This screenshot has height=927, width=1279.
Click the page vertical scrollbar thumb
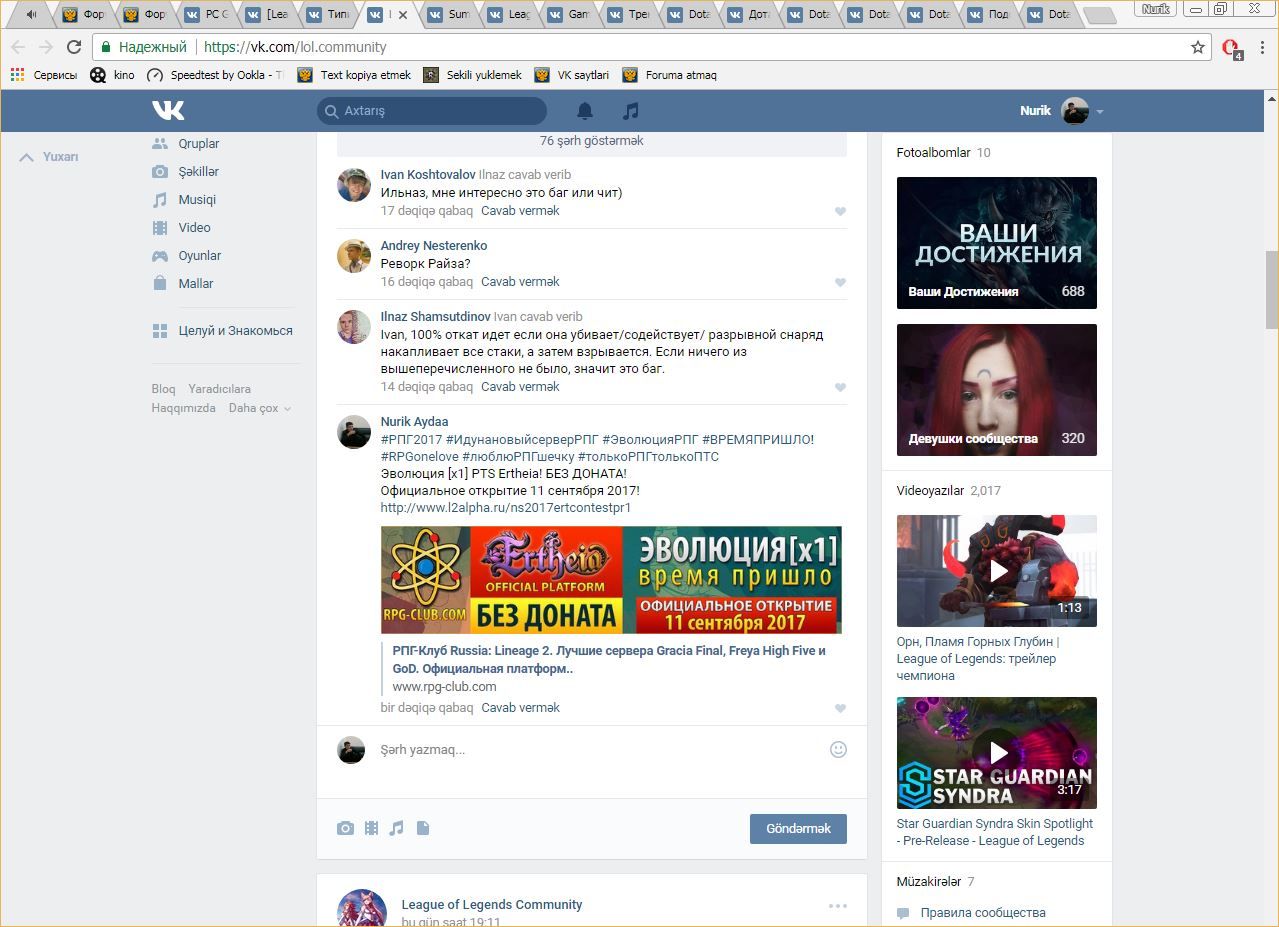point(1272,289)
